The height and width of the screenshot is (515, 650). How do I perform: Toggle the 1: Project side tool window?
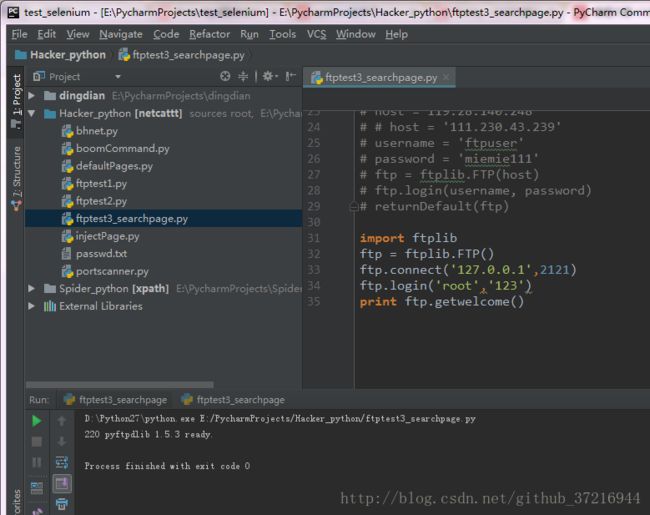click(15, 97)
